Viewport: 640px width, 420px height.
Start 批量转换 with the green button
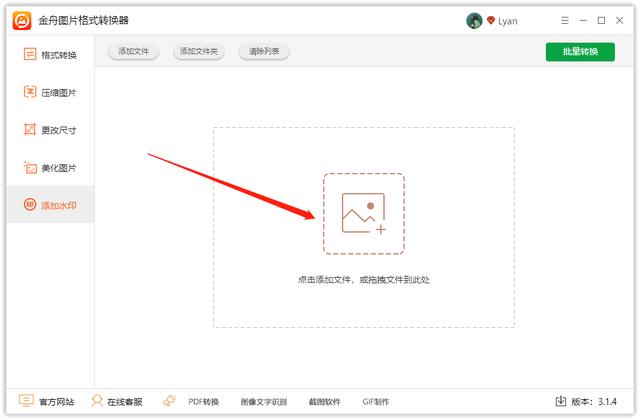pos(580,52)
